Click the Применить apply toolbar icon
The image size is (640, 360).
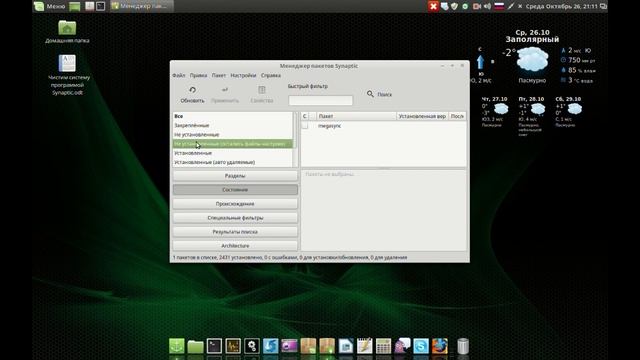click(225, 90)
